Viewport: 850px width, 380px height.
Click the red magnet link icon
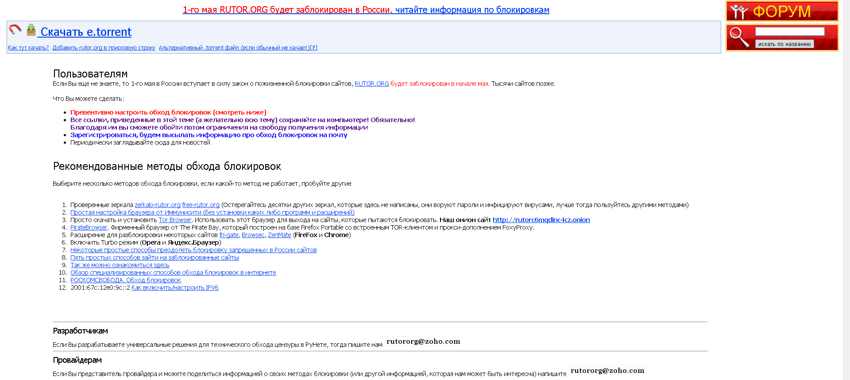(15, 30)
